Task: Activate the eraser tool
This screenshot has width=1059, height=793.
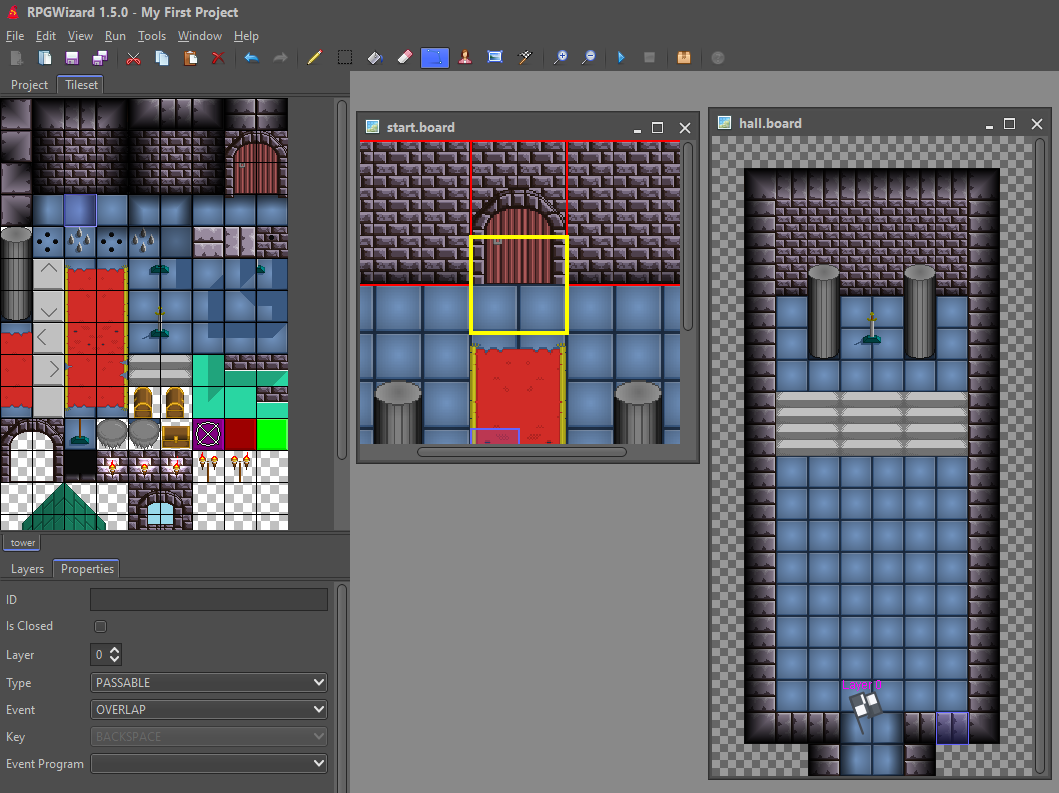Action: (405, 58)
